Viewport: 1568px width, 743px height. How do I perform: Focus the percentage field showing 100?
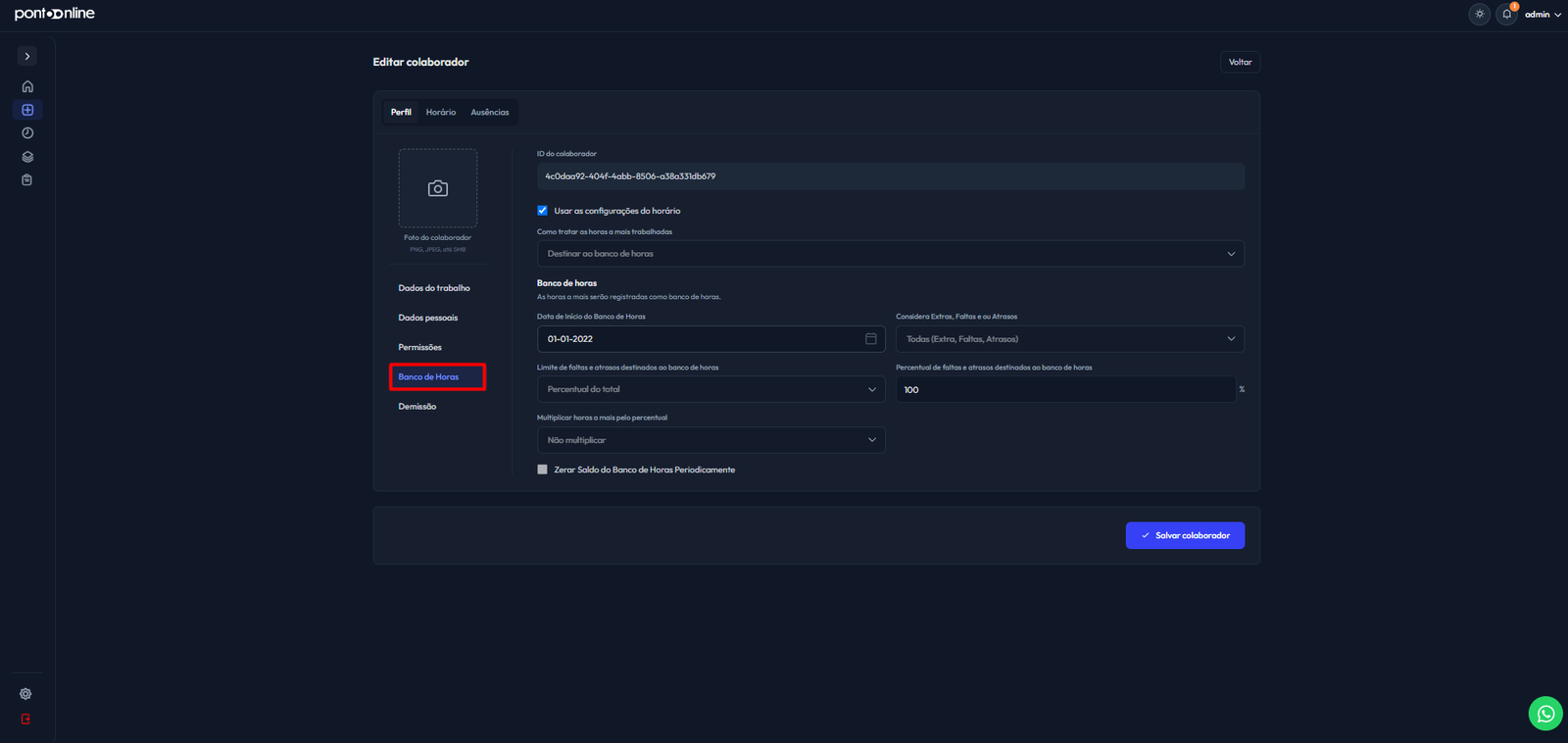(1065, 389)
